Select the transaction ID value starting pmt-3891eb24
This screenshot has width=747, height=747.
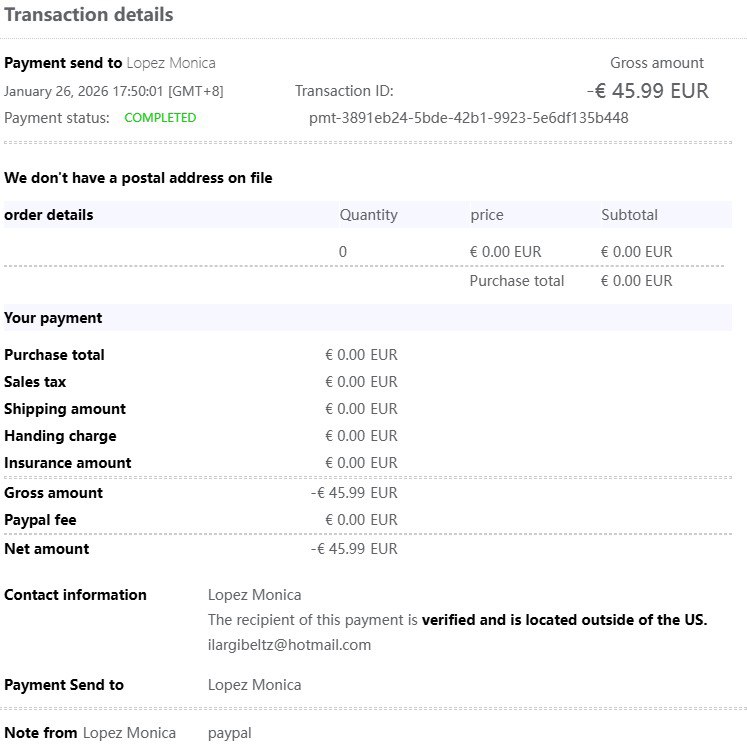[468, 118]
